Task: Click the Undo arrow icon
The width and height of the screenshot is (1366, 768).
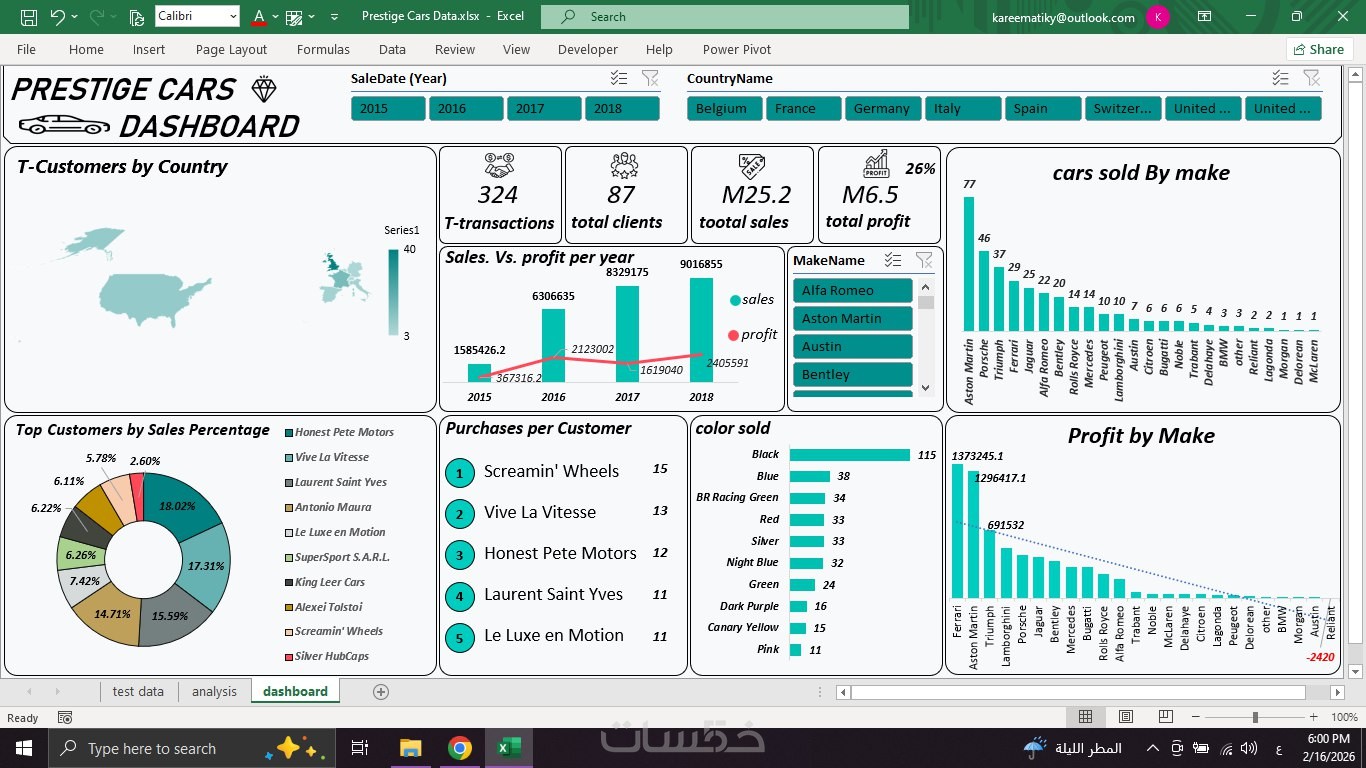Action: point(56,17)
